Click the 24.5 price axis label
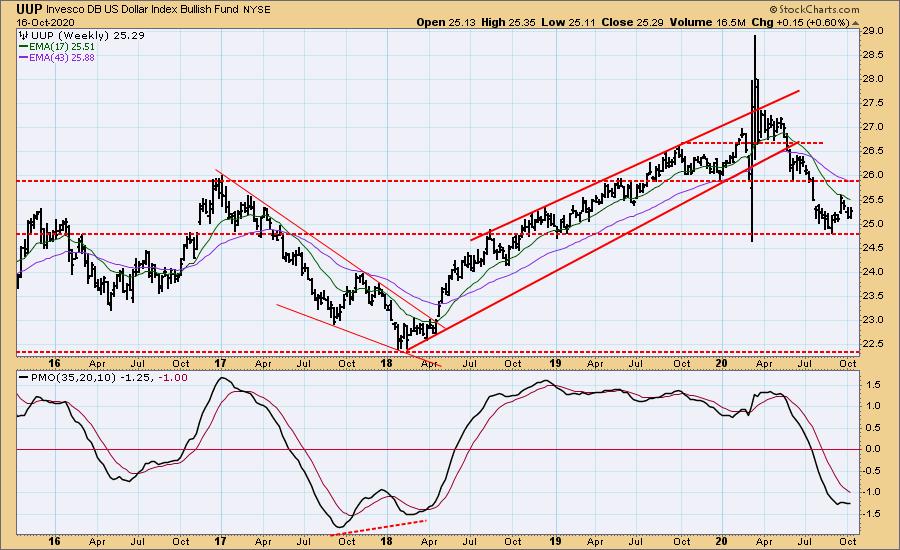Screen dimensions: 900x550 coord(872,247)
